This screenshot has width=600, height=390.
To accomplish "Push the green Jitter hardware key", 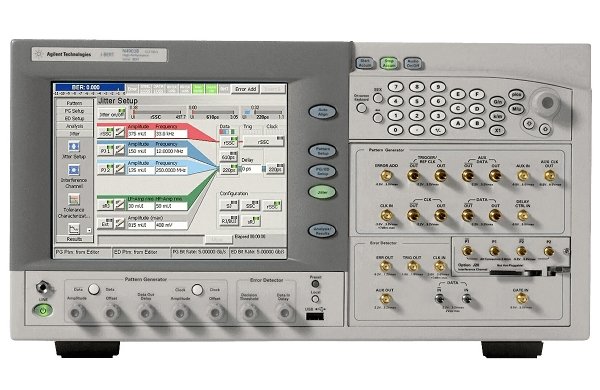I will 323,192.
